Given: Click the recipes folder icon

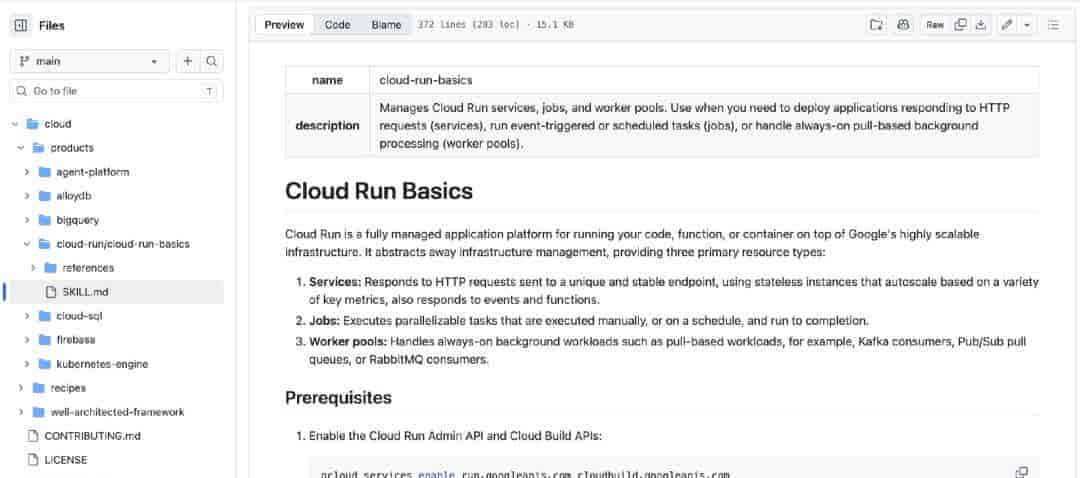Looking at the screenshot, I should pyautogui.click(x=39, y=388).
